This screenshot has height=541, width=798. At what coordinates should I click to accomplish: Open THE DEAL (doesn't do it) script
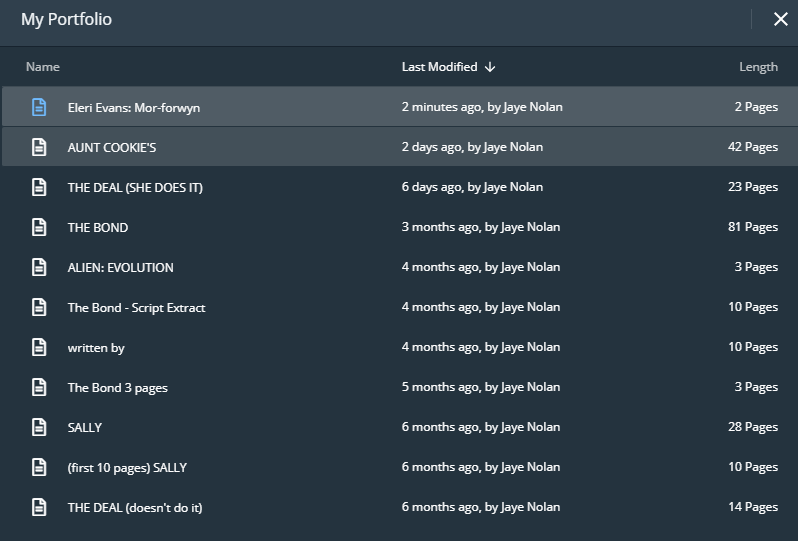pos(135,507)
